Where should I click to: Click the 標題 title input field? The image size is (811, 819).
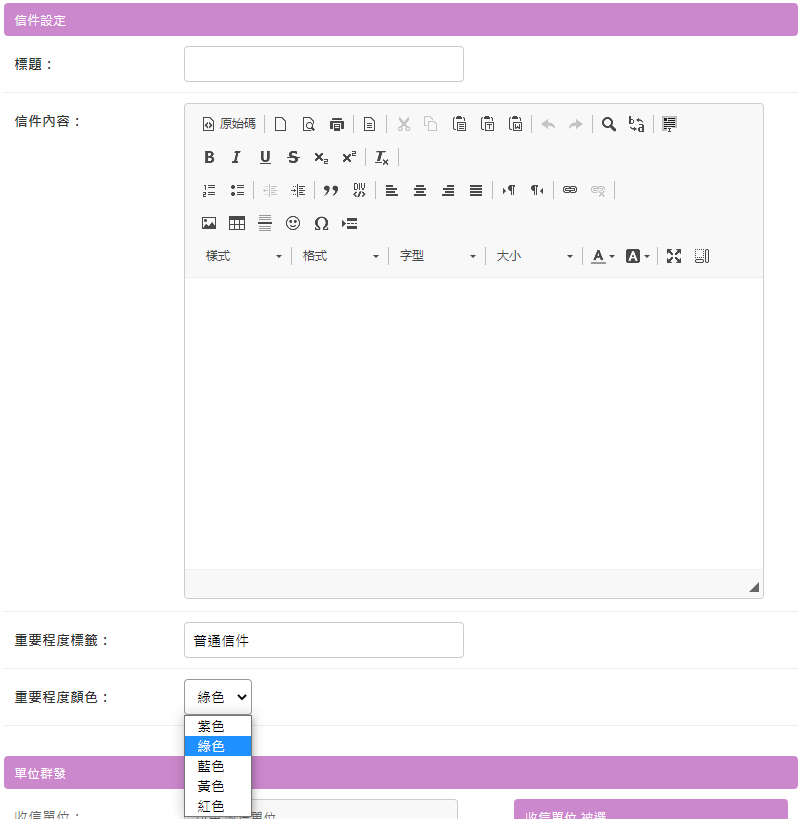(324, 64)
